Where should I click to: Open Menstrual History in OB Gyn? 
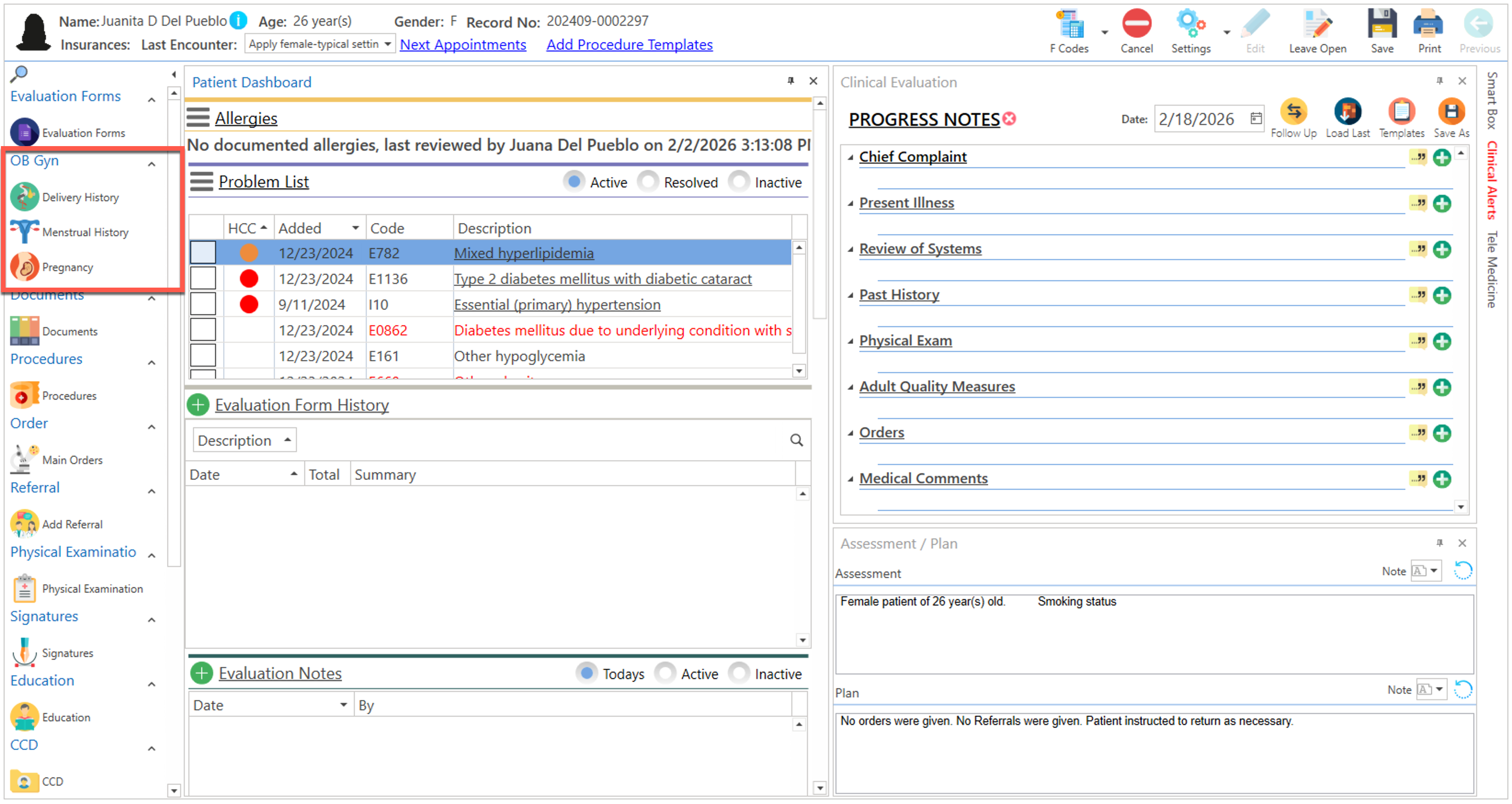(85, 232)
